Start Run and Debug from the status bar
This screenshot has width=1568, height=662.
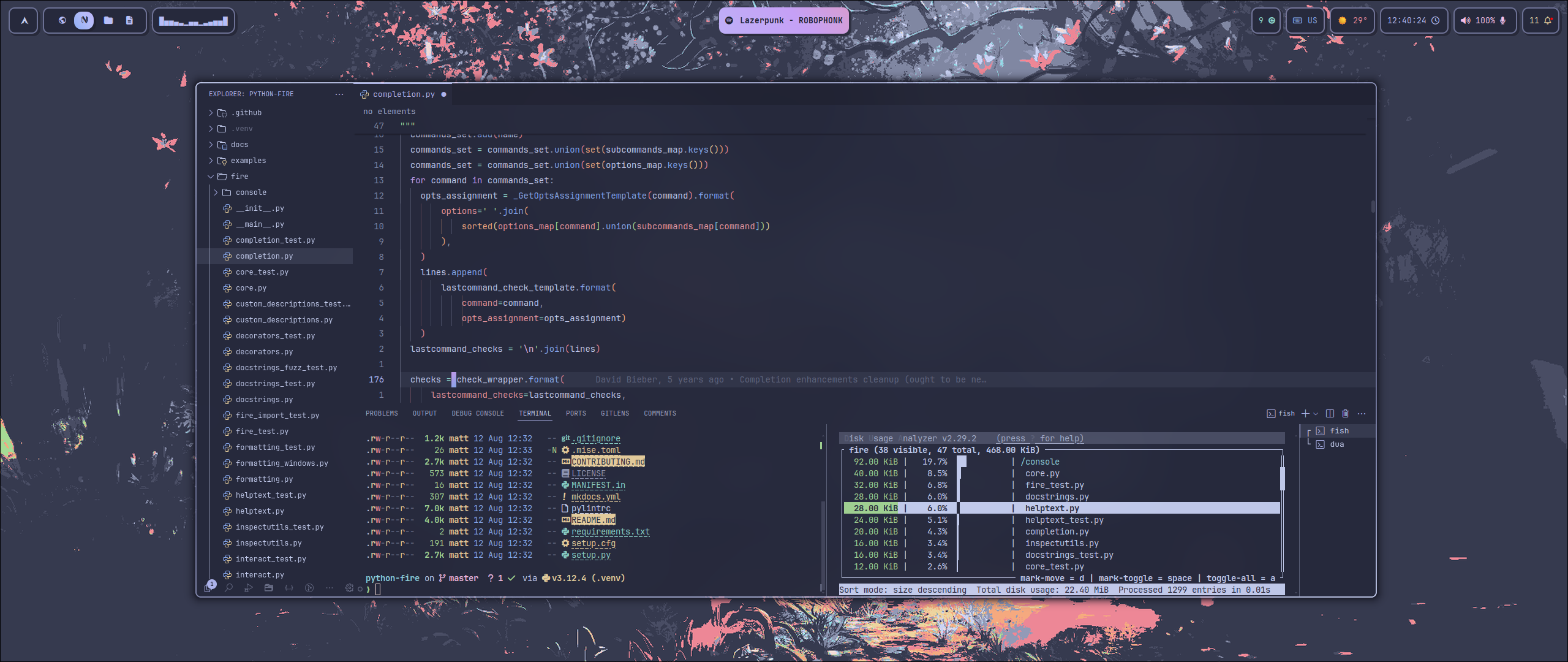[249, 588]
